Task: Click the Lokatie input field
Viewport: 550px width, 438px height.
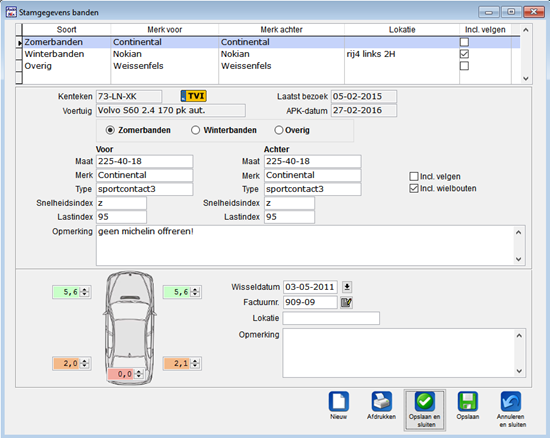Action: pyautogui.click(x=331, y=318)
